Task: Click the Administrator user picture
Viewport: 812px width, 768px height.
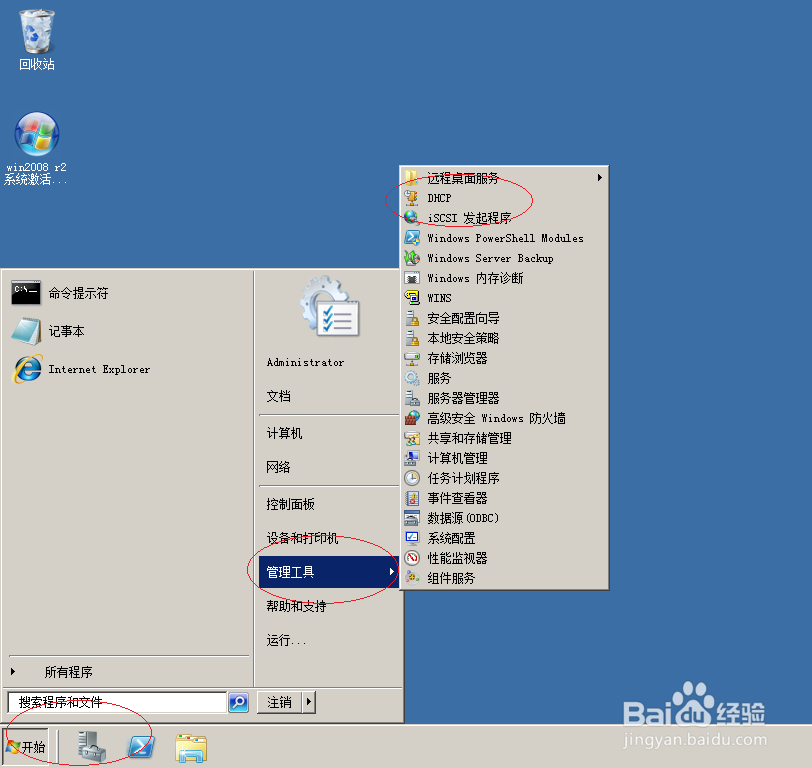Action: pyautogui.click(x=330, y=306)
